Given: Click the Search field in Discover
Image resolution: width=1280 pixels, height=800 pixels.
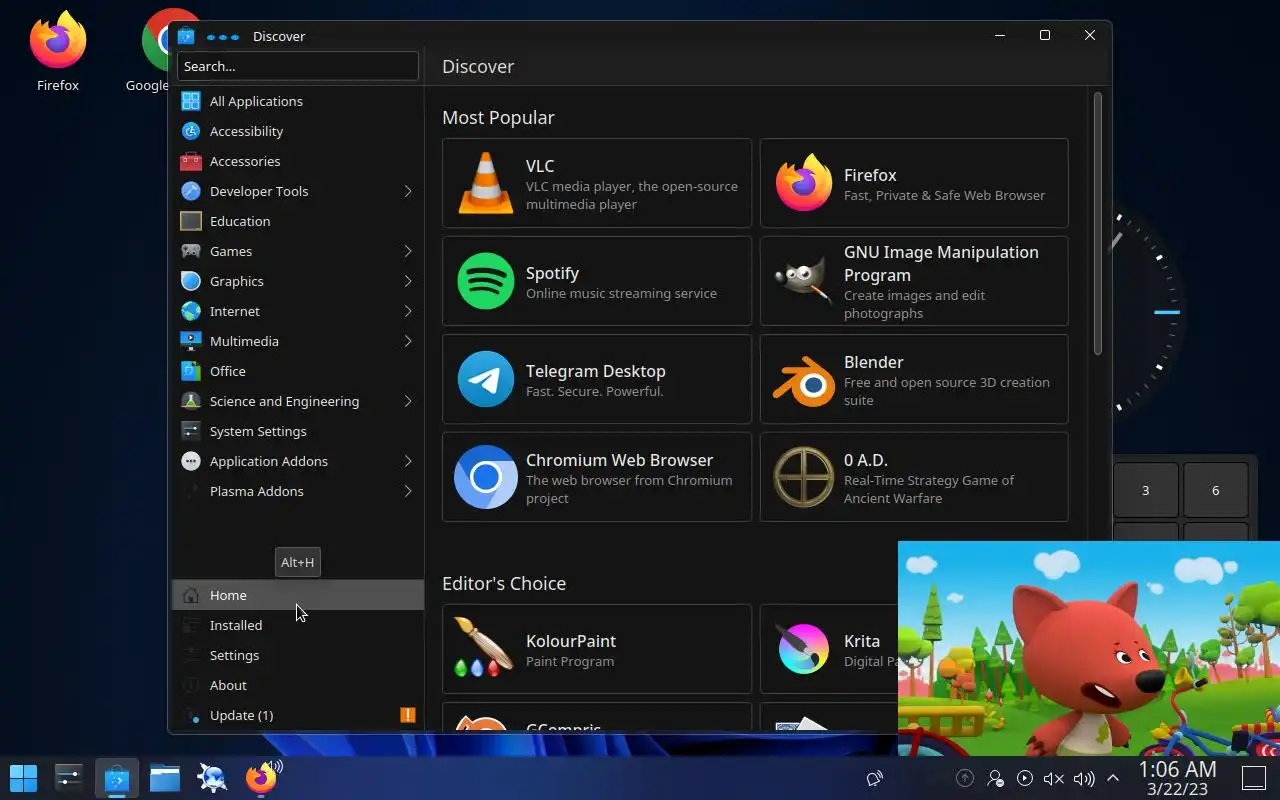Looking at the screenshot, I should [x=298, y=66].
